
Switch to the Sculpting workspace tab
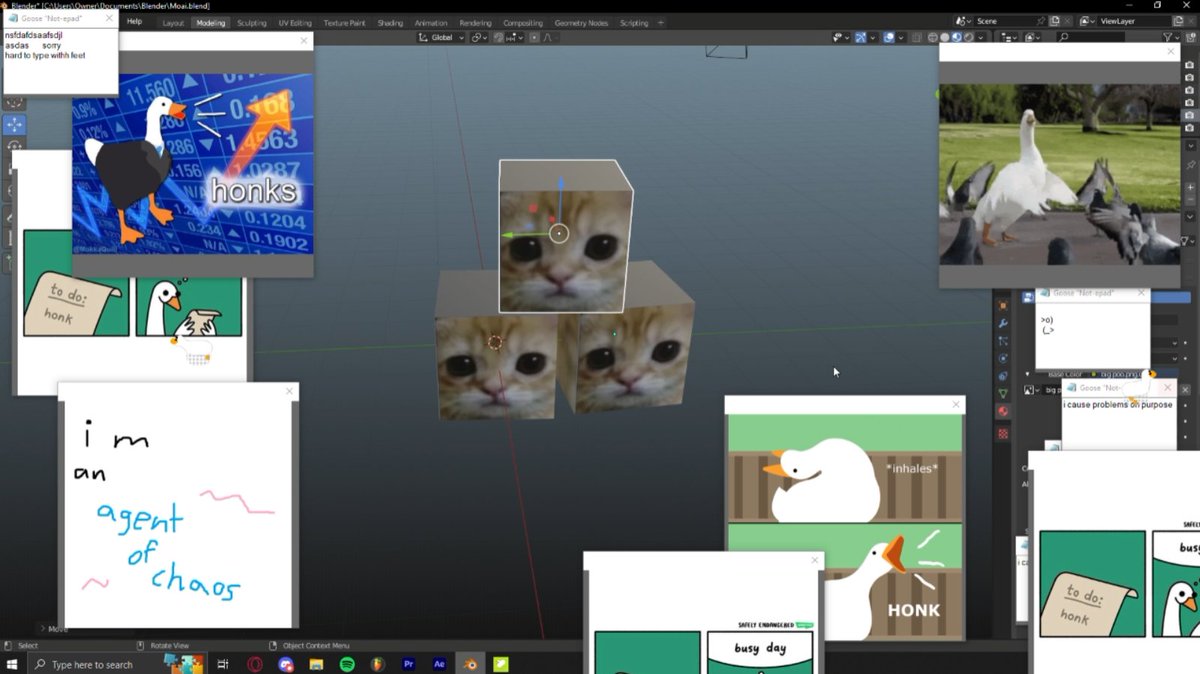tap(252, 22)
